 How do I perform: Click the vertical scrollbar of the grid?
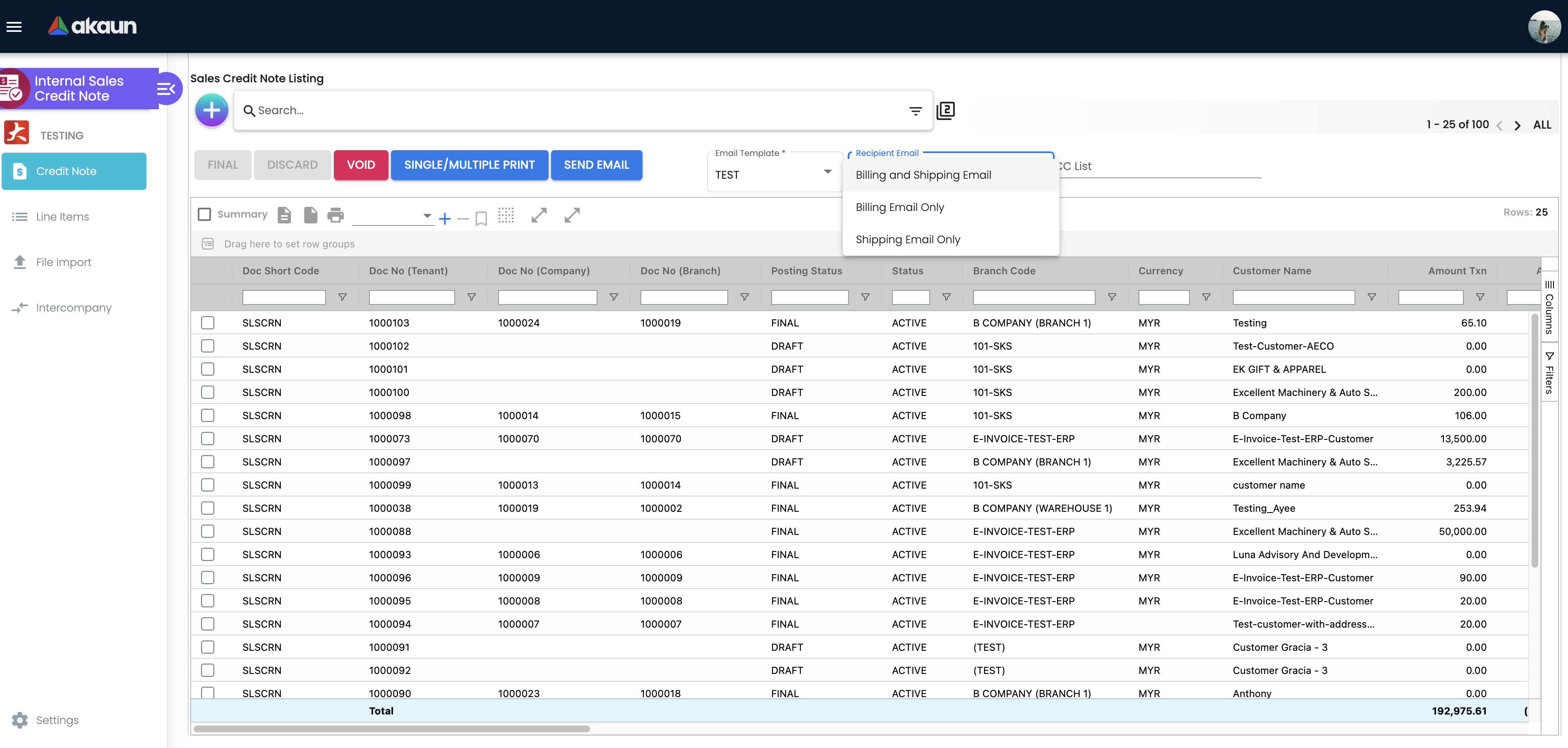pos(1534,441)
